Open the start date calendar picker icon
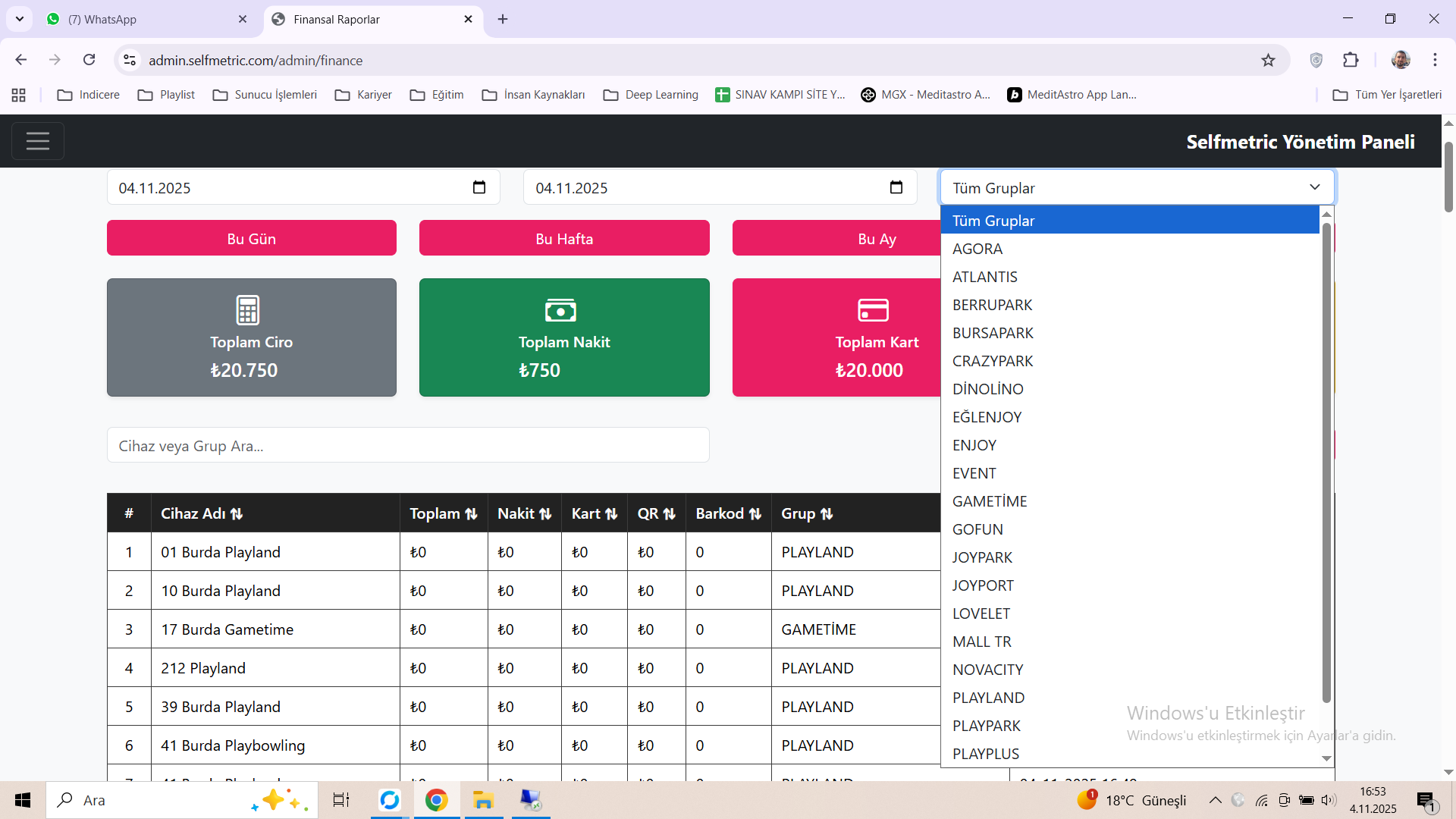Image resolution: width=1456 pixels, height=819 pixels. (479, 187)
